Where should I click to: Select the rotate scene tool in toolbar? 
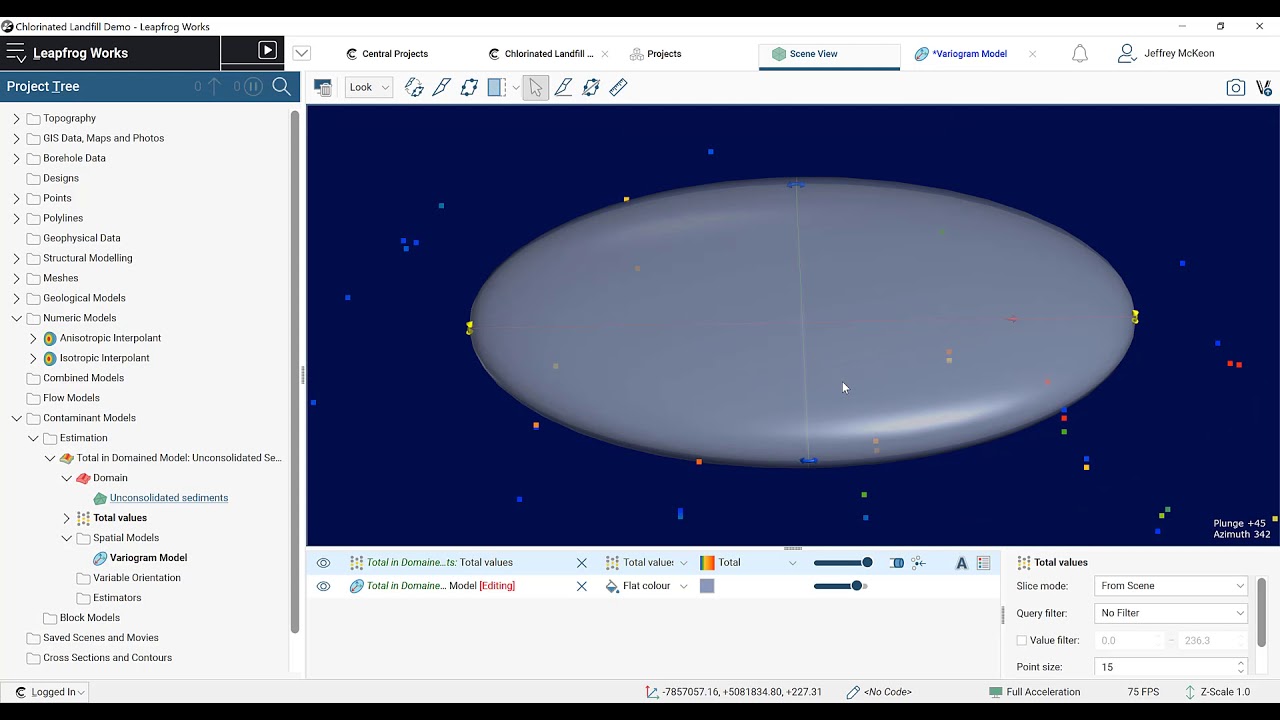(414, 87)
